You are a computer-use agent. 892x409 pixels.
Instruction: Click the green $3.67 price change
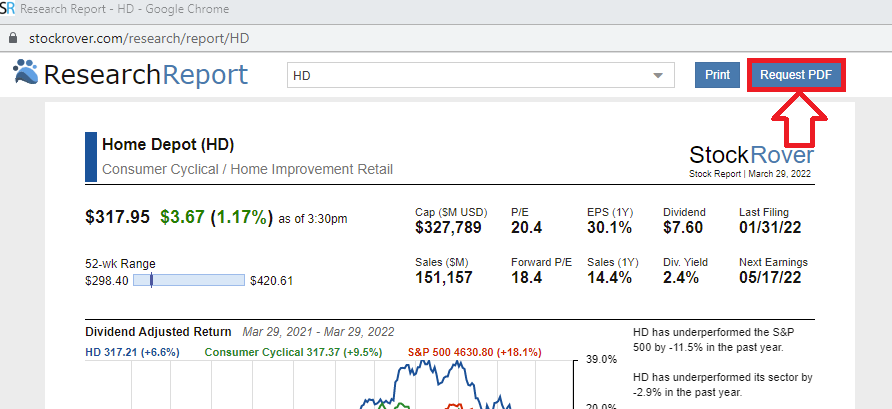click(x=182, y=217)
